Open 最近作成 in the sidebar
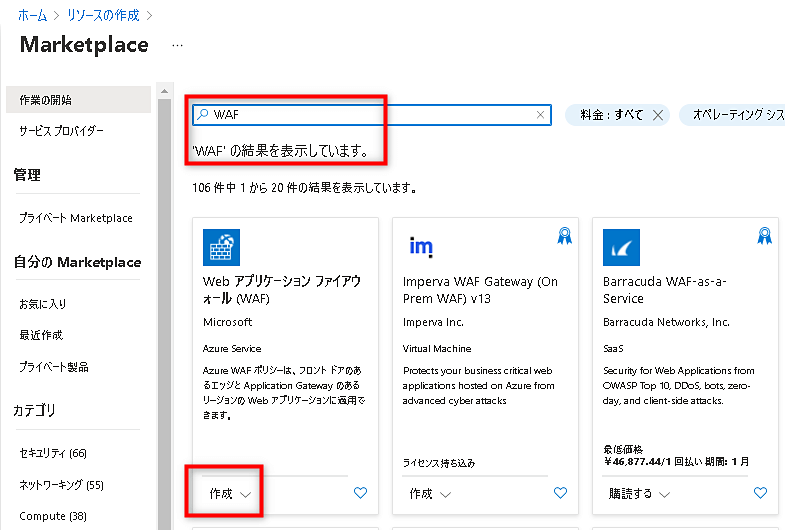 41,335
